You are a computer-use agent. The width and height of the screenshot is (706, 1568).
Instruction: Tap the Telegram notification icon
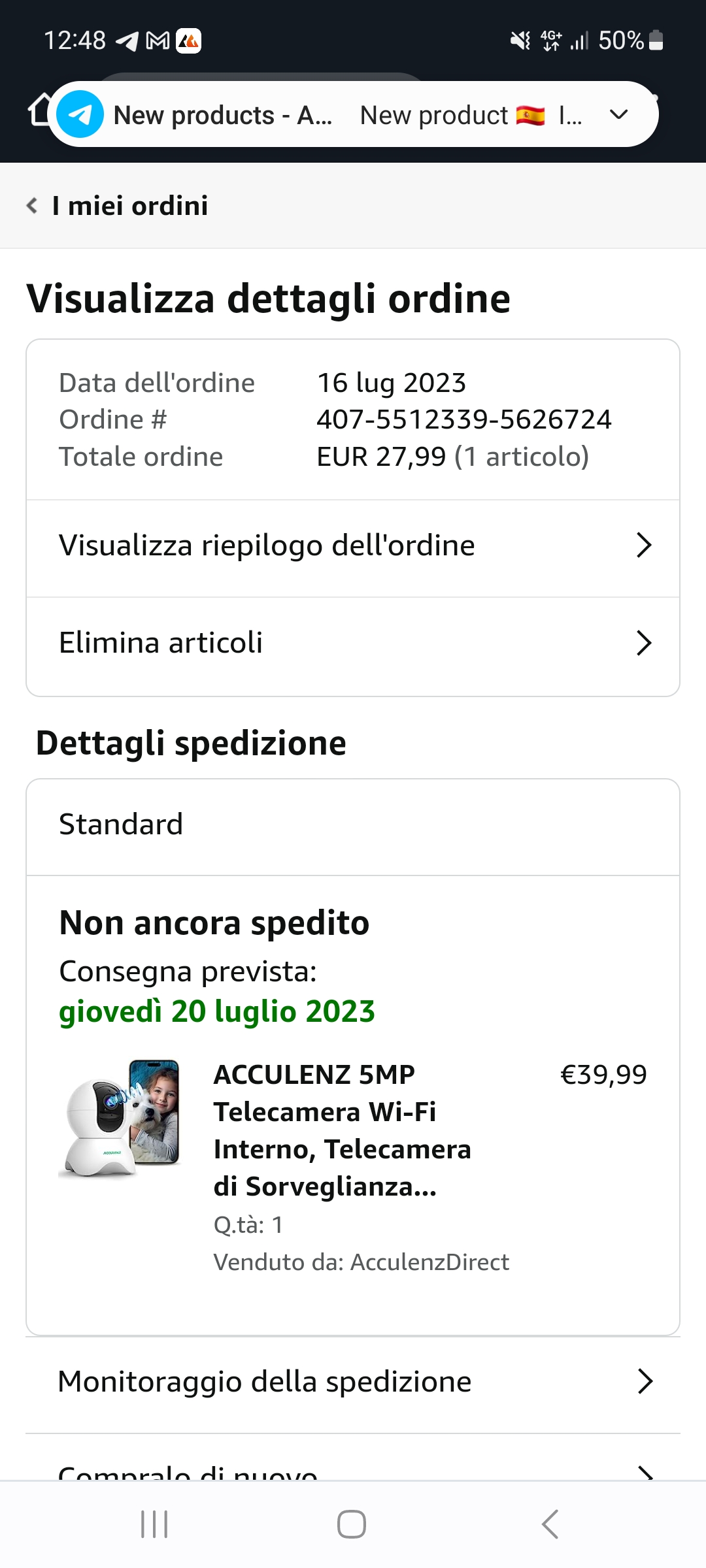coord(80,114)
